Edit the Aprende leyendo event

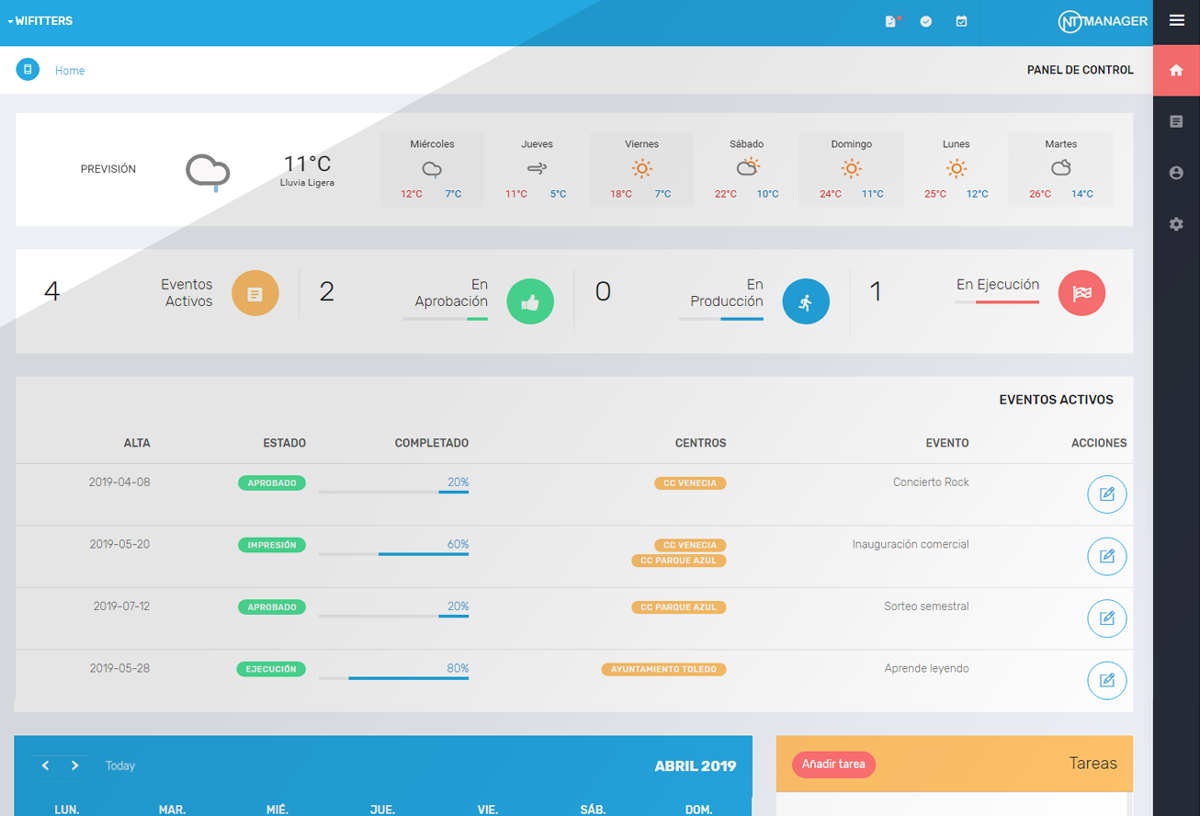[1106, 681]
